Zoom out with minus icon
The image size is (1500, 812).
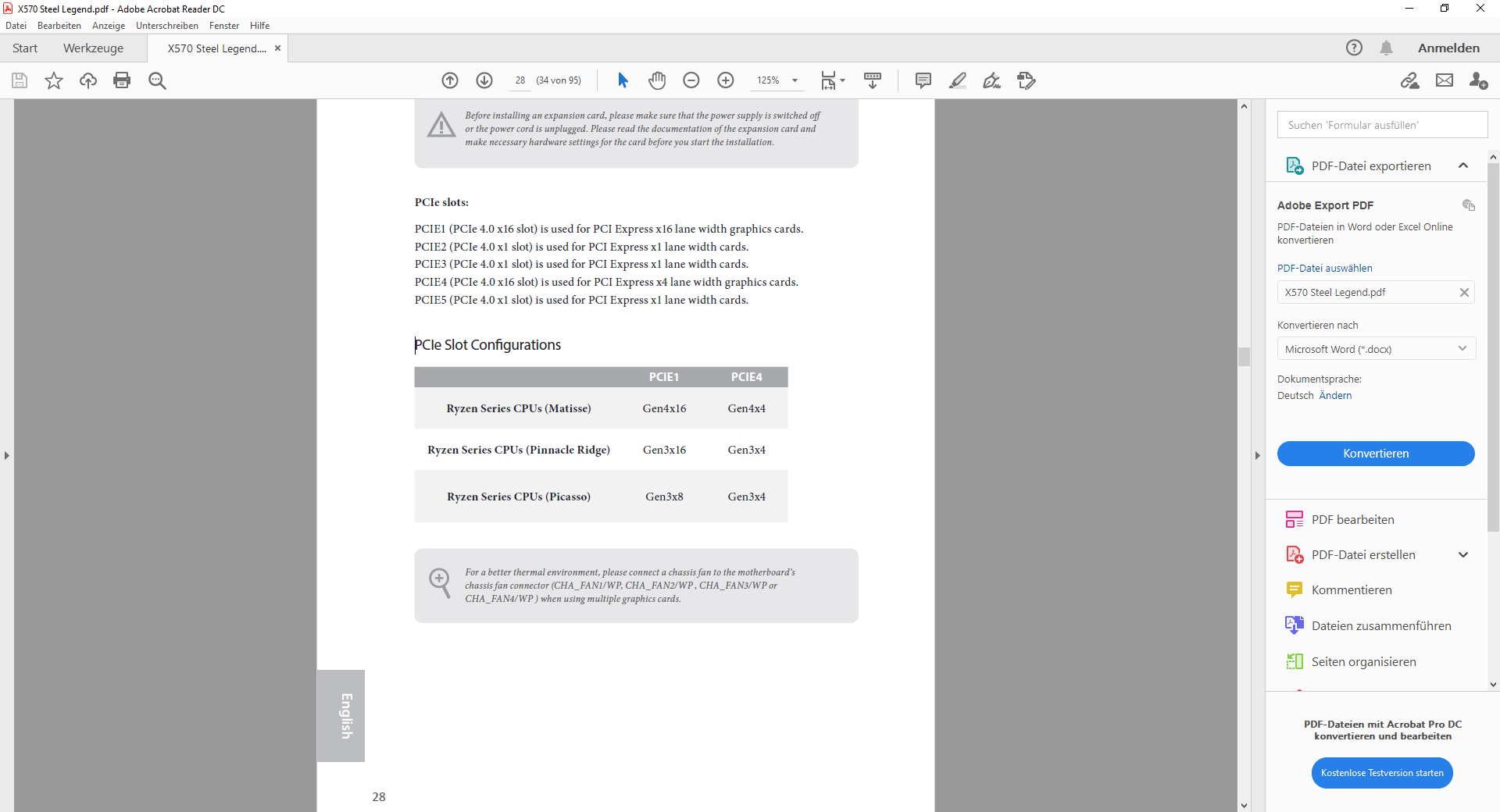691,80
